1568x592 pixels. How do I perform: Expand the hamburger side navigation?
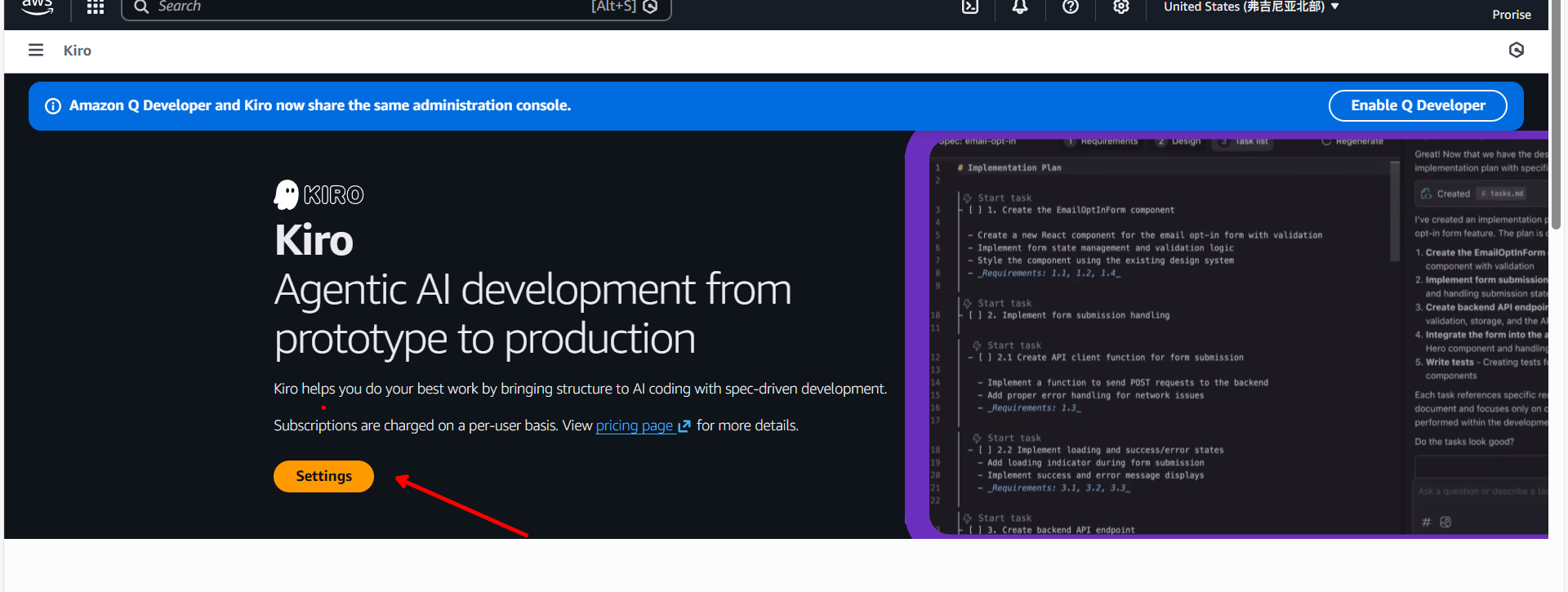tap(36, 51)
